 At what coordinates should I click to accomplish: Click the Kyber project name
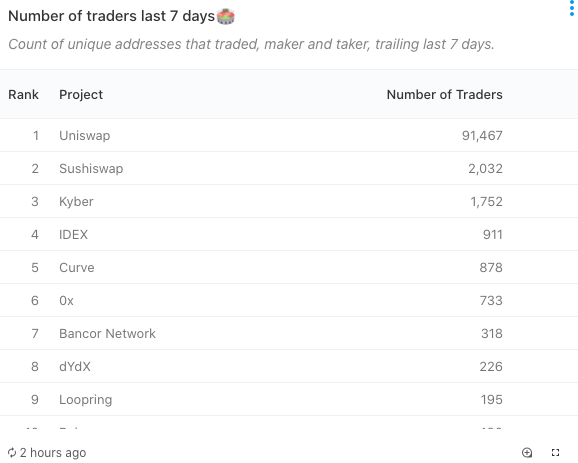click(x=76, y=202)
